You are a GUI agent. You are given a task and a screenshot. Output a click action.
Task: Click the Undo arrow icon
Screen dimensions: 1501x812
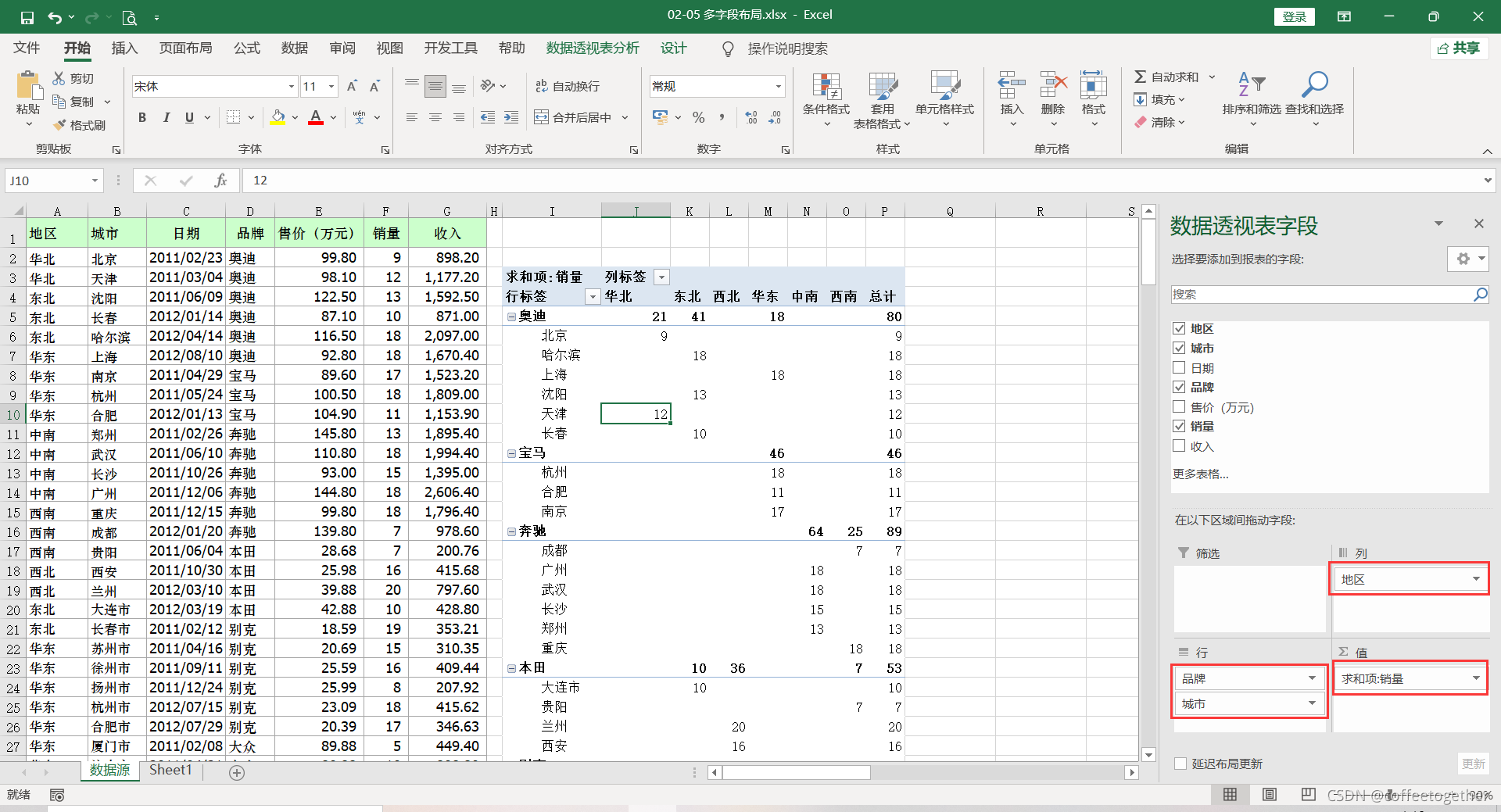pyautogui.click(x=54, y=17)
